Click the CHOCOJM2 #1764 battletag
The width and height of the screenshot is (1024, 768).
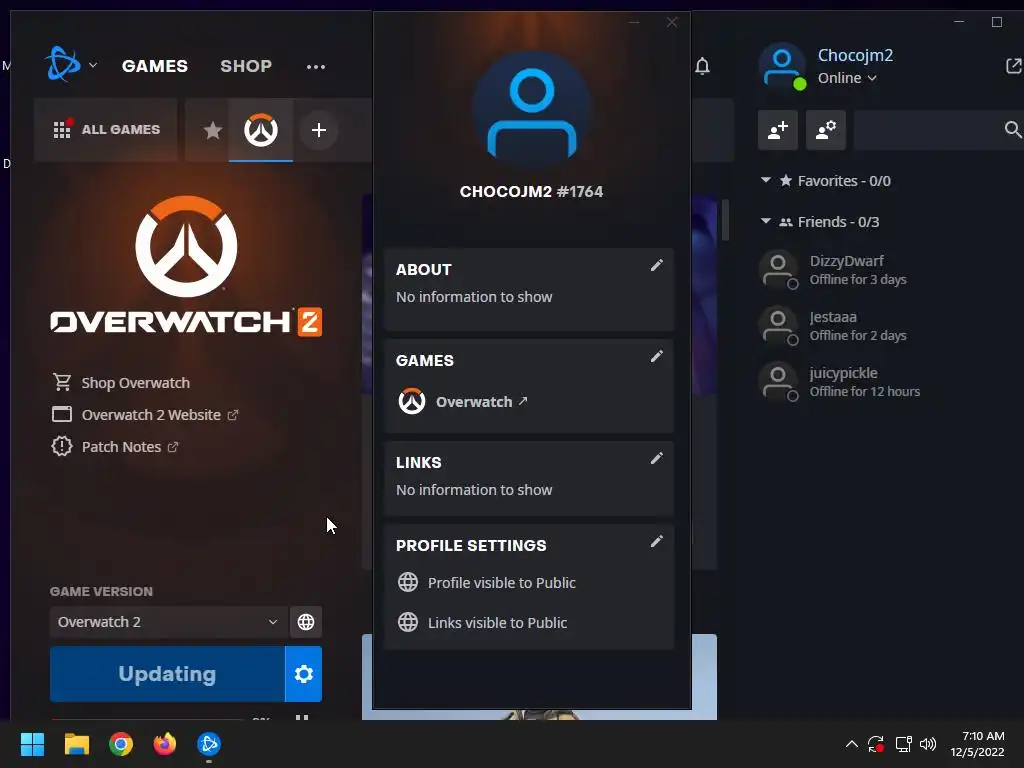[x=531, y=191]
